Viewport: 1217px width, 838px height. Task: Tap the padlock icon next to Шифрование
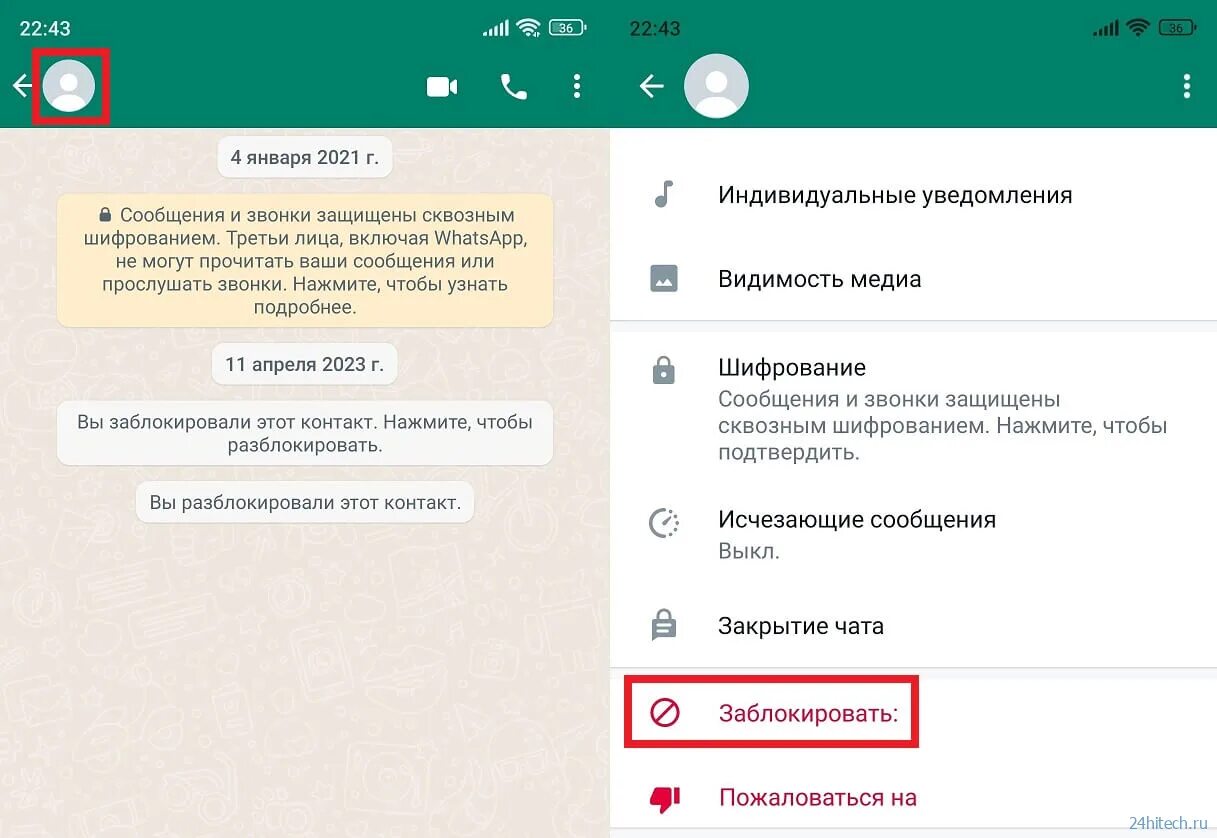(663, 370)
